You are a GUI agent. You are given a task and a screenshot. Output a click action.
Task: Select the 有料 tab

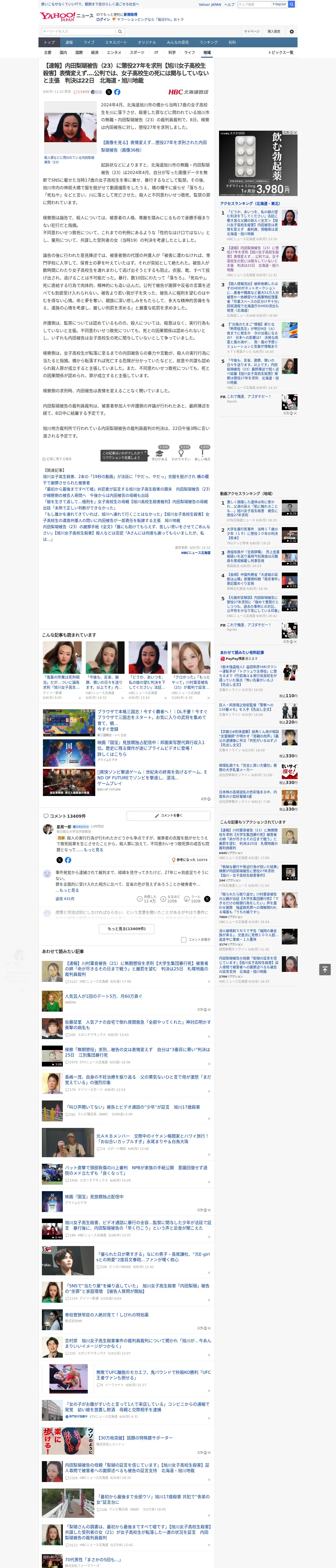pos(232,43)
